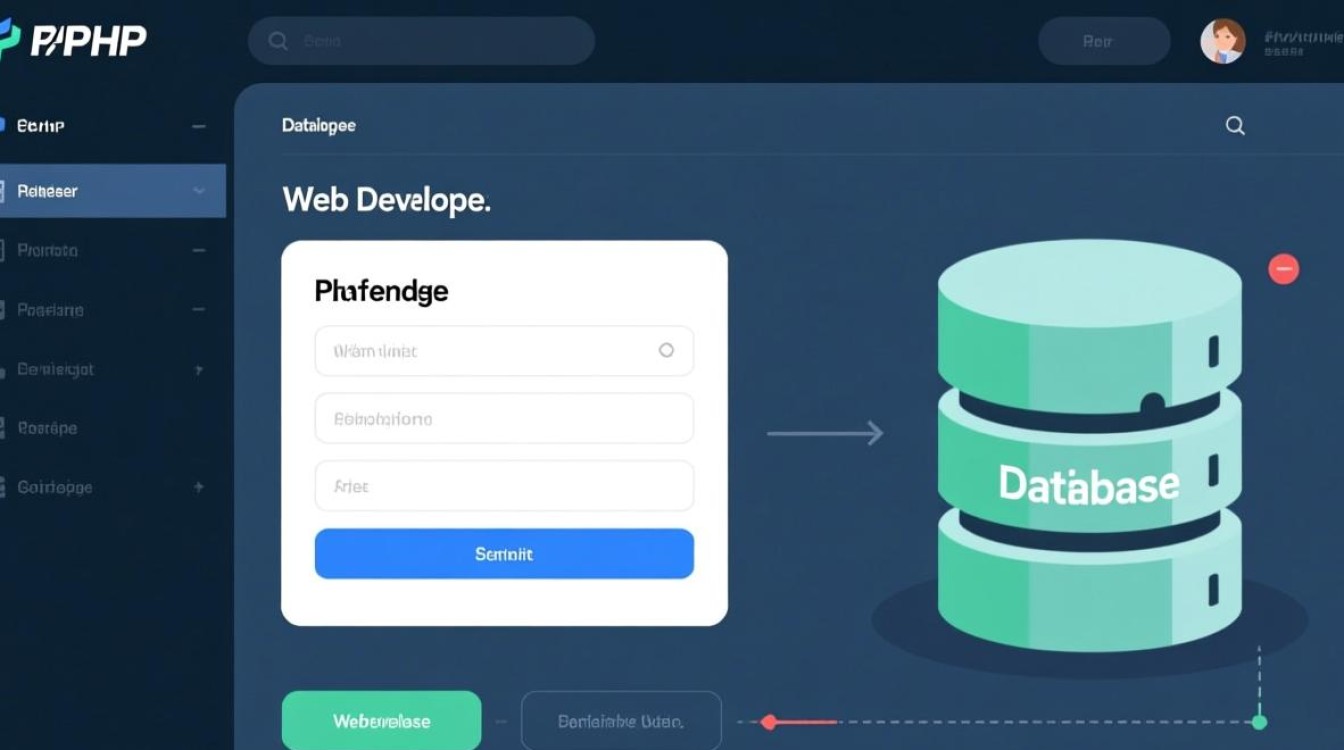
Task: Expand the last sidebar item using its plus
Action: click(198, 487)
